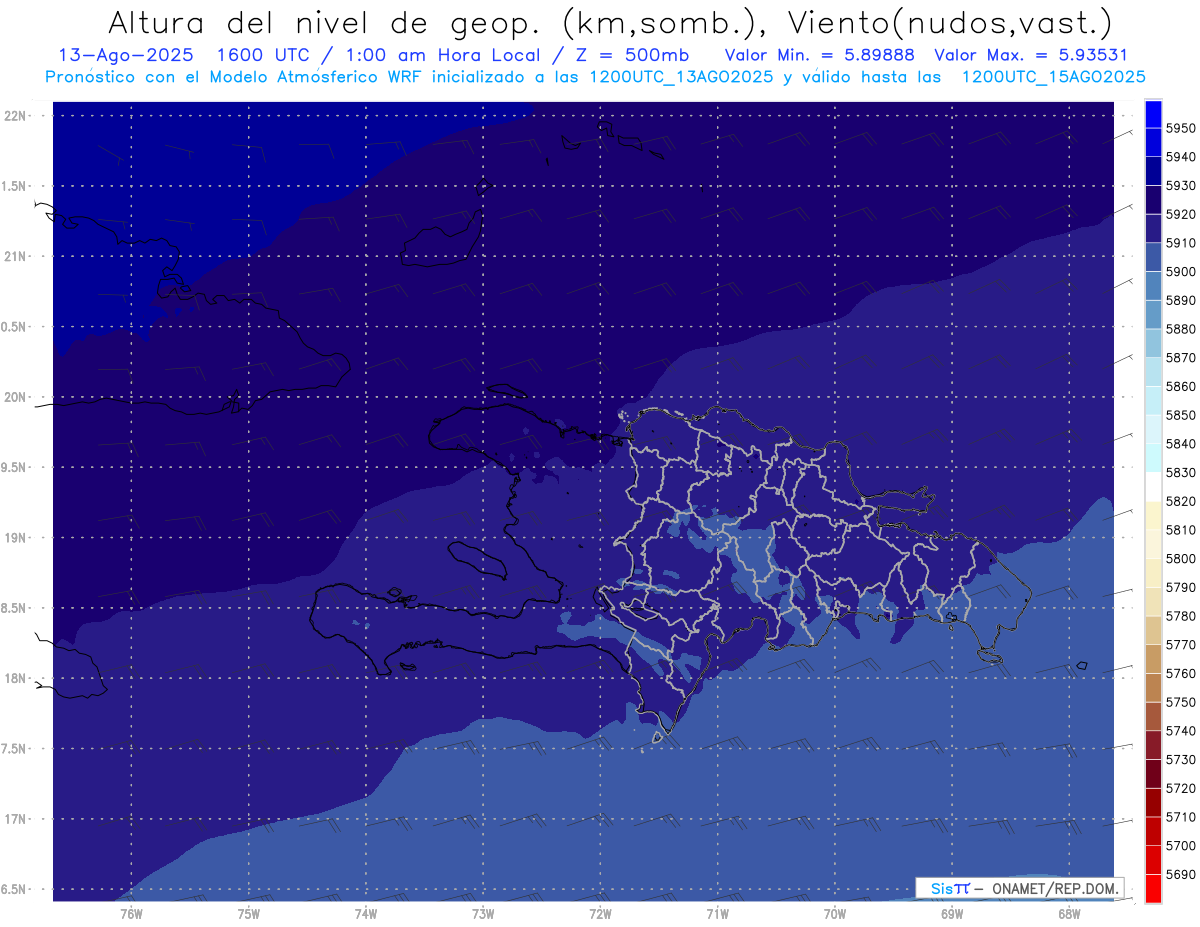Click the latitude label '17N'
The width and height of the screenshot is (1200, 927).
pos(15,819)
